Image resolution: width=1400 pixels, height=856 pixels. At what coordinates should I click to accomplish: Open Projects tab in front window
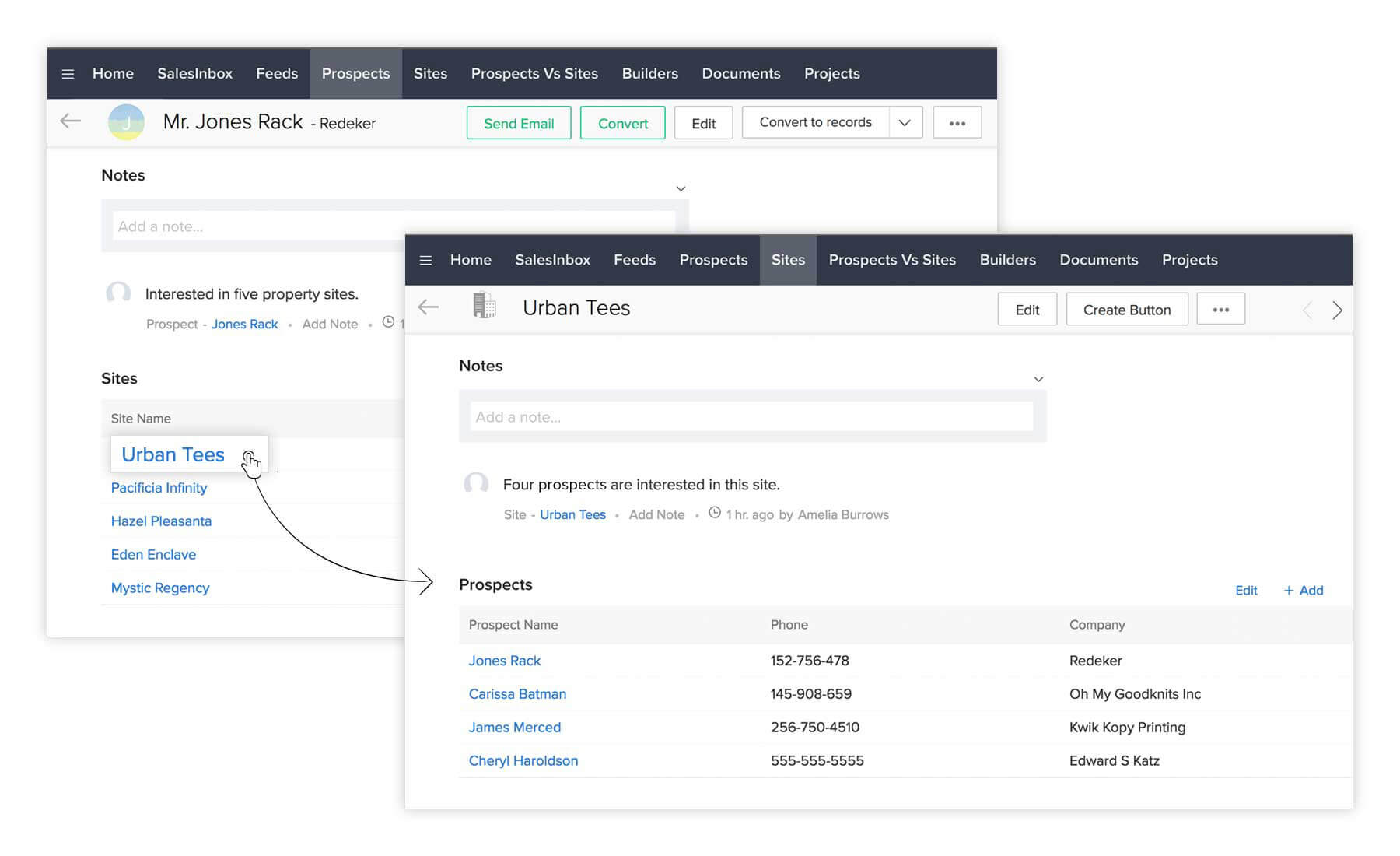click(1189, 260)
